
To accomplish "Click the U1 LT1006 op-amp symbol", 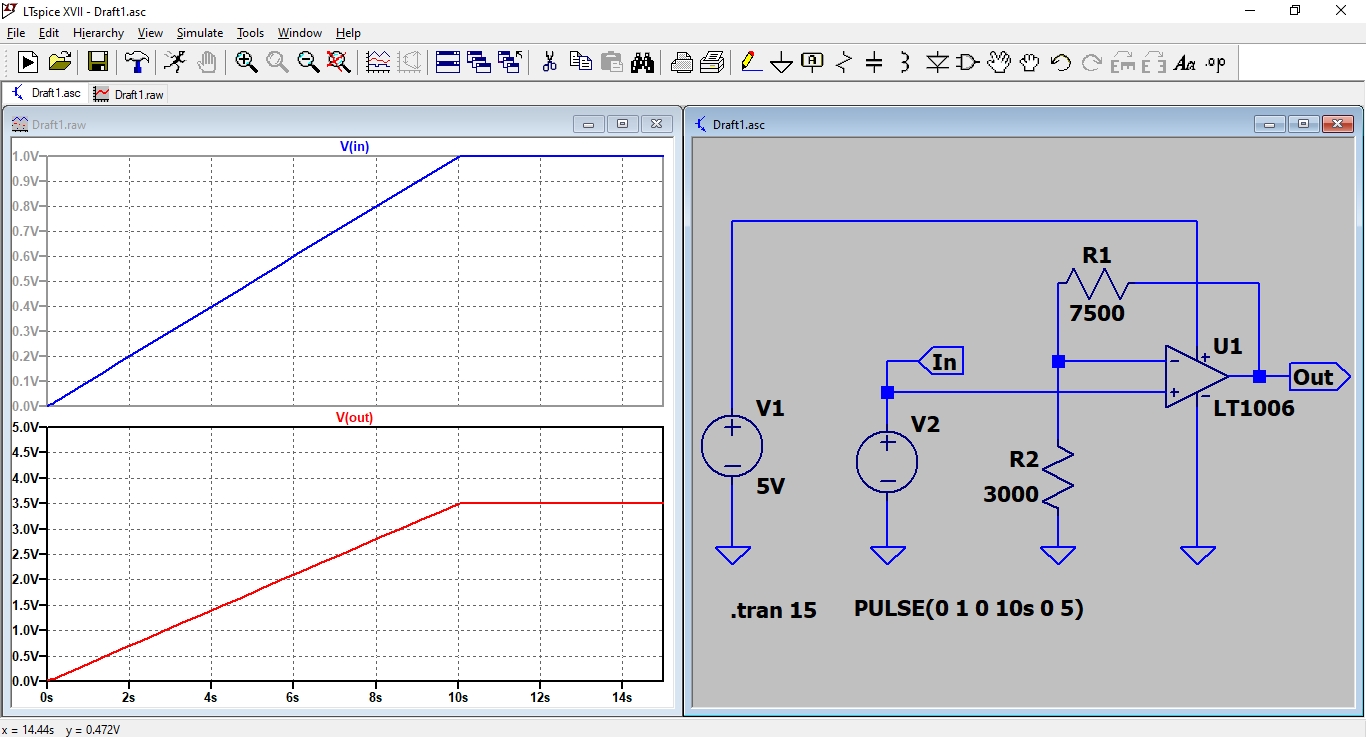I will click(x=1197, y=377).
